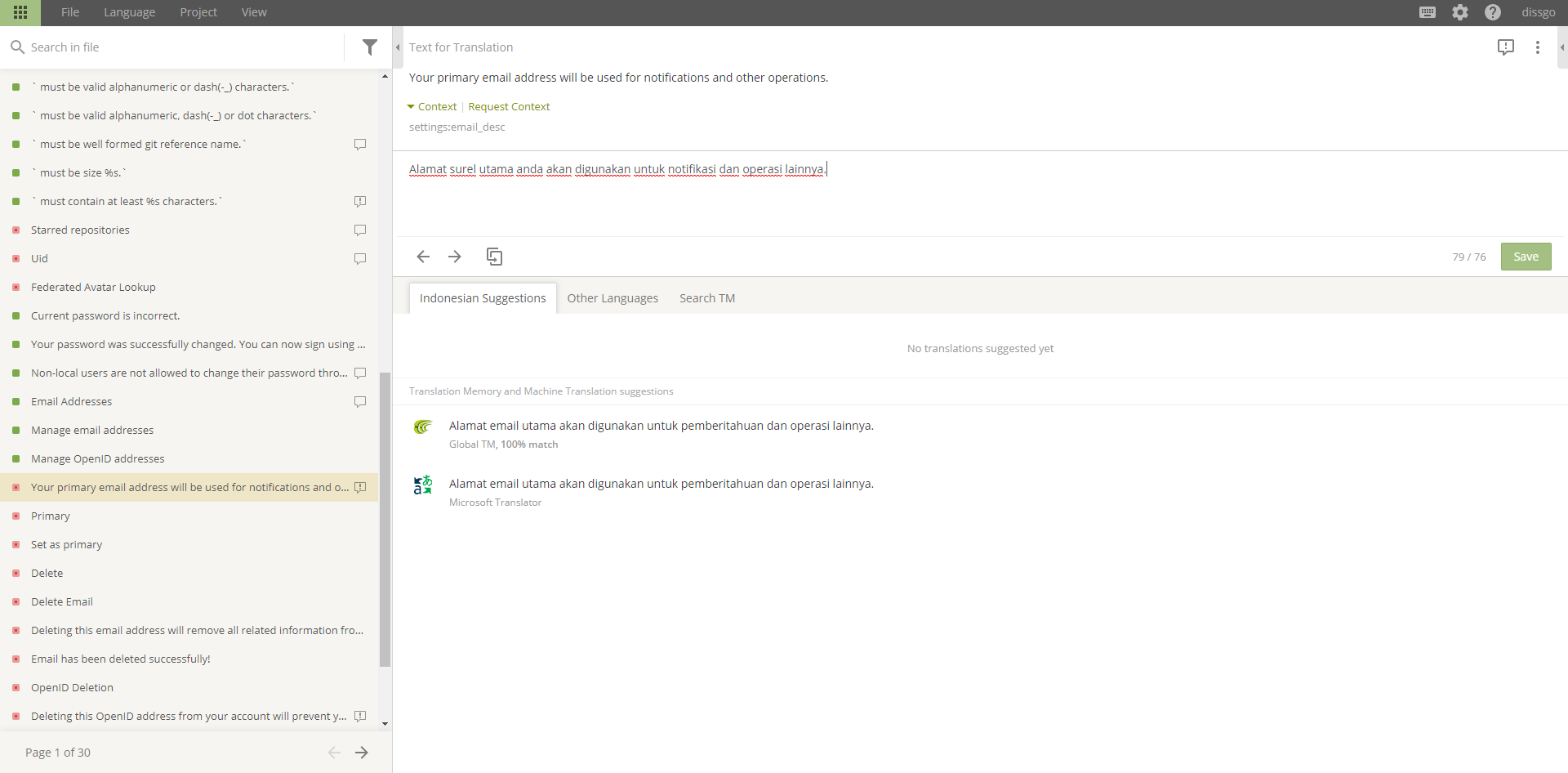Select 'Manage email addresses' string

pyautogui.click(x=188, y=431)
